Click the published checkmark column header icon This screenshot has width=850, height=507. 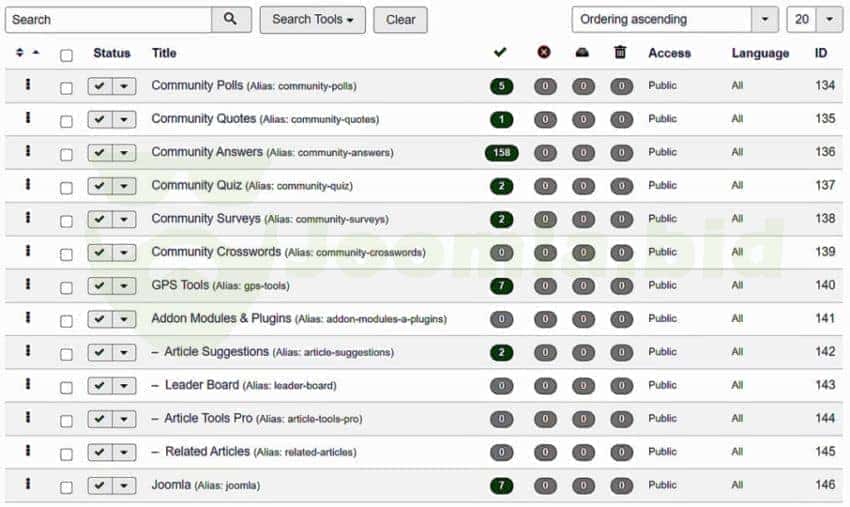pos(500,53)
